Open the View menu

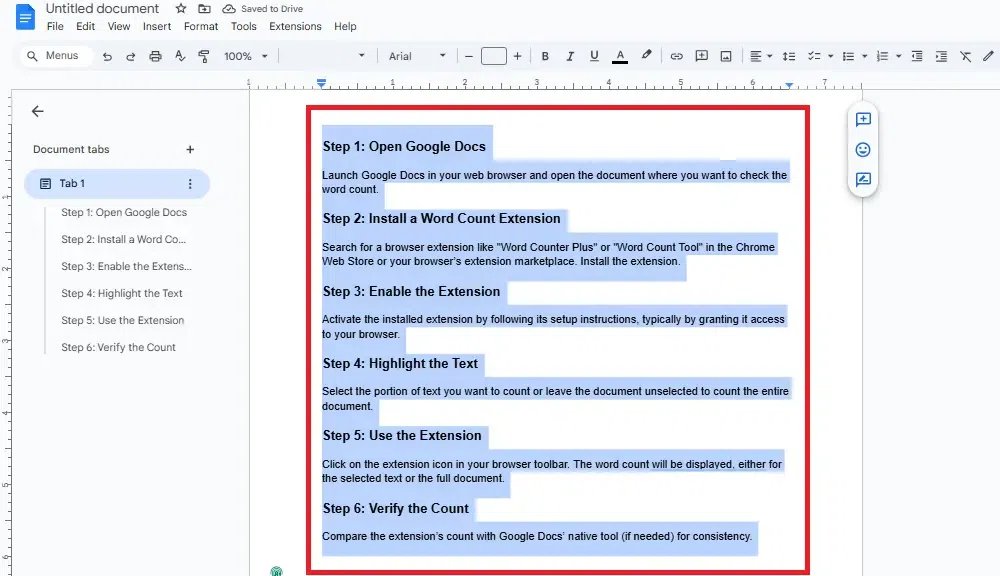119,26
